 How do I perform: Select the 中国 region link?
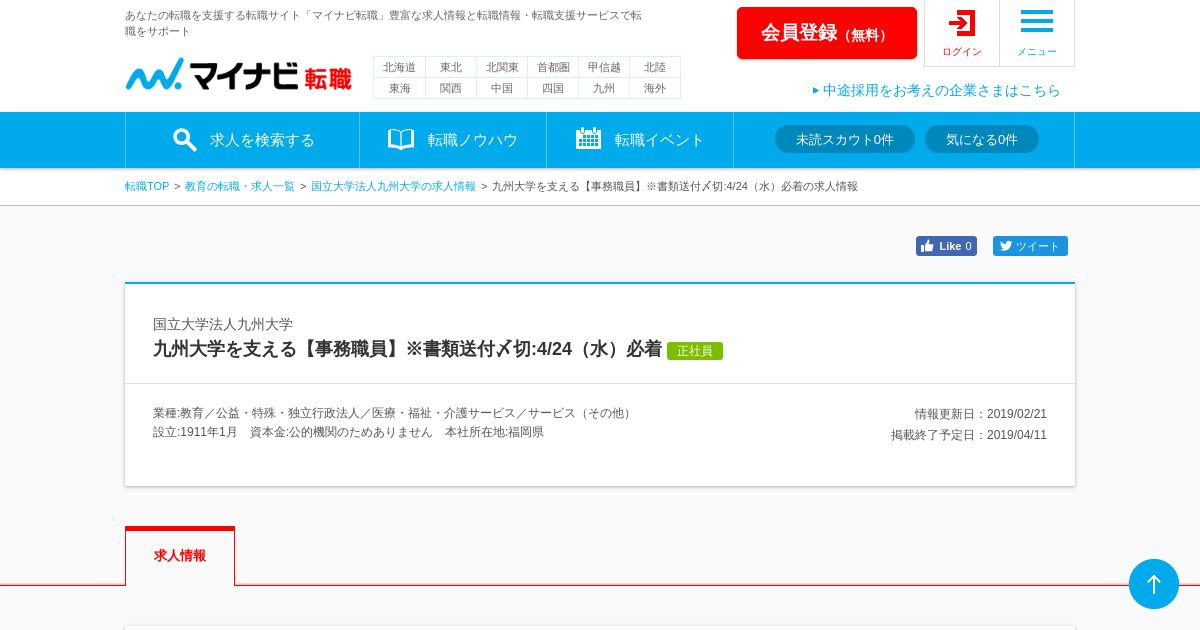click(x=502, y=88)
